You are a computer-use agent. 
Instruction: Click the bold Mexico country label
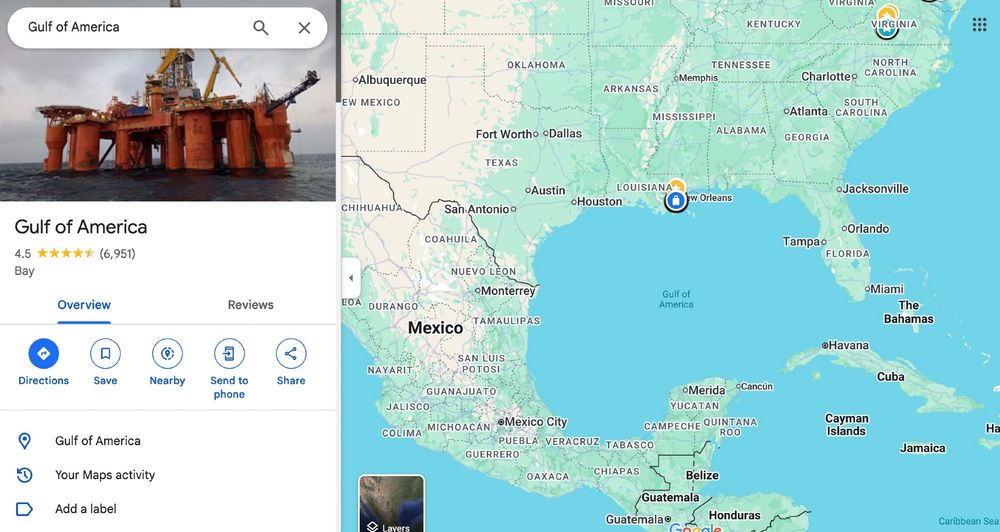click(436, 328)
